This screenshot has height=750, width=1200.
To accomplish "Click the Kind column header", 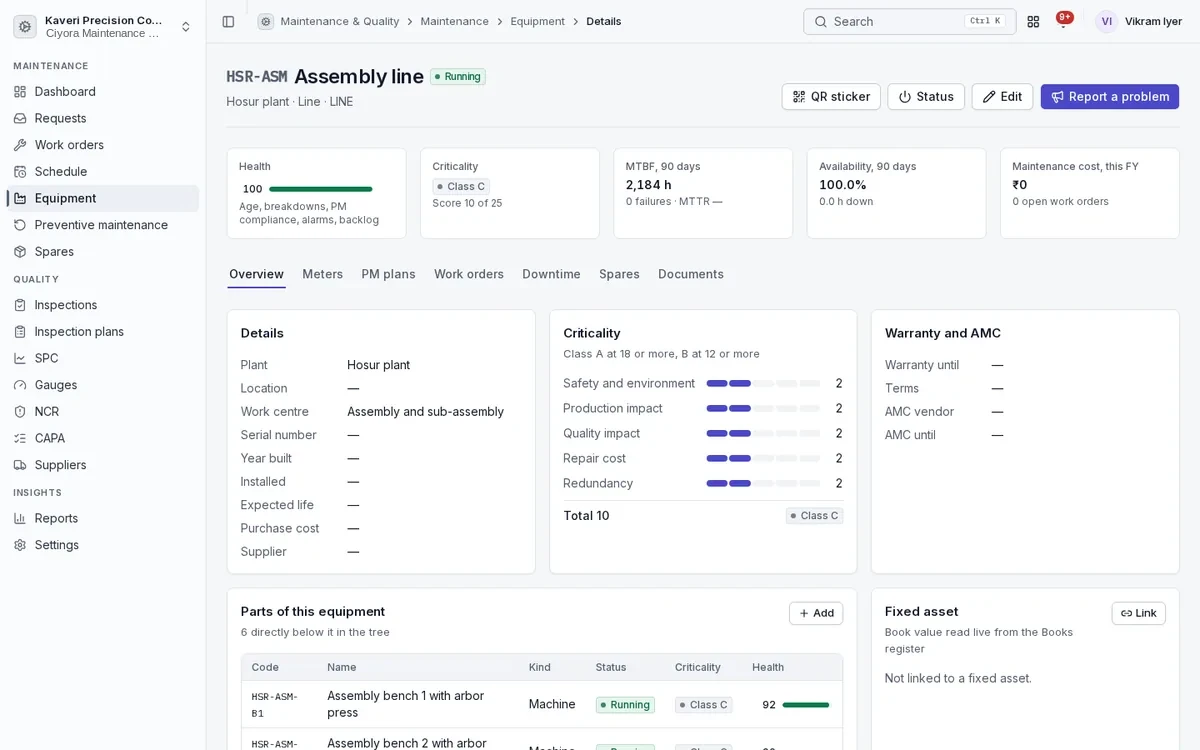I will coord(540,667).
